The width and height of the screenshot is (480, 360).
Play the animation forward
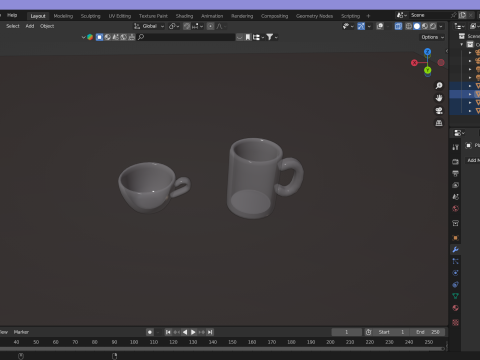(x=193, y=332)
